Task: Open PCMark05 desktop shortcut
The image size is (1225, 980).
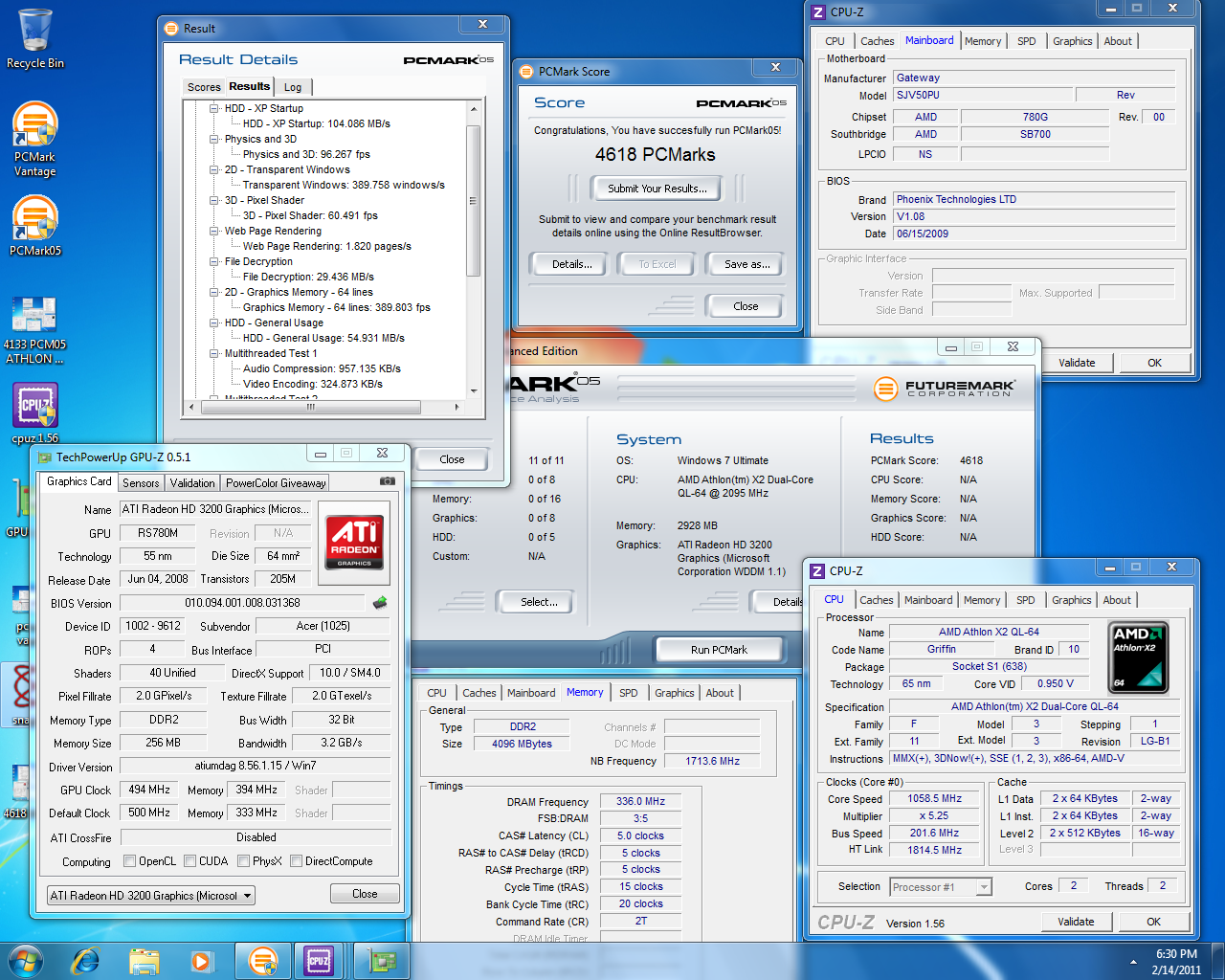Action: tap(34, 226)
